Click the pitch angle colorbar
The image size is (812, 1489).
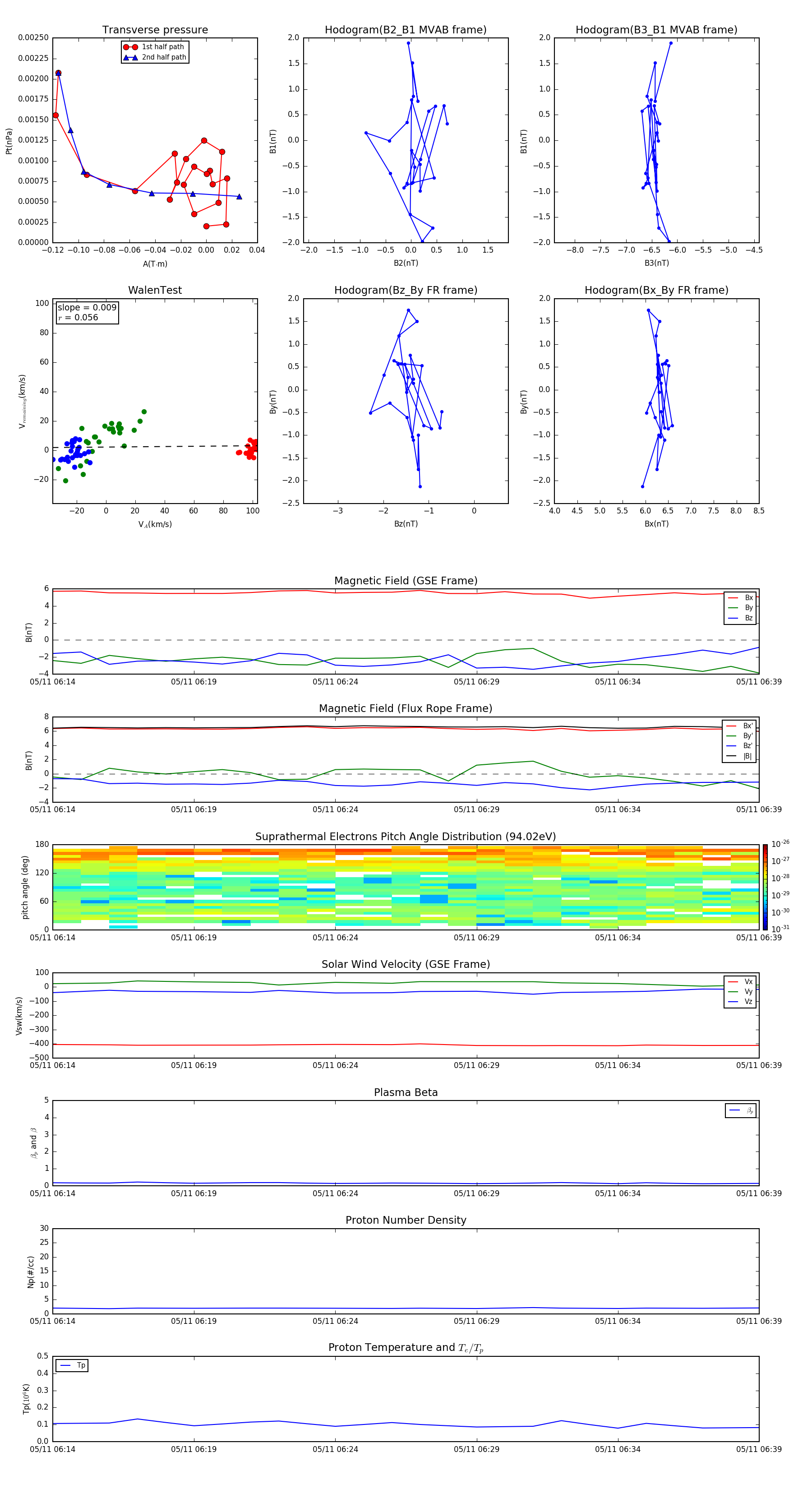coord(765,887)
